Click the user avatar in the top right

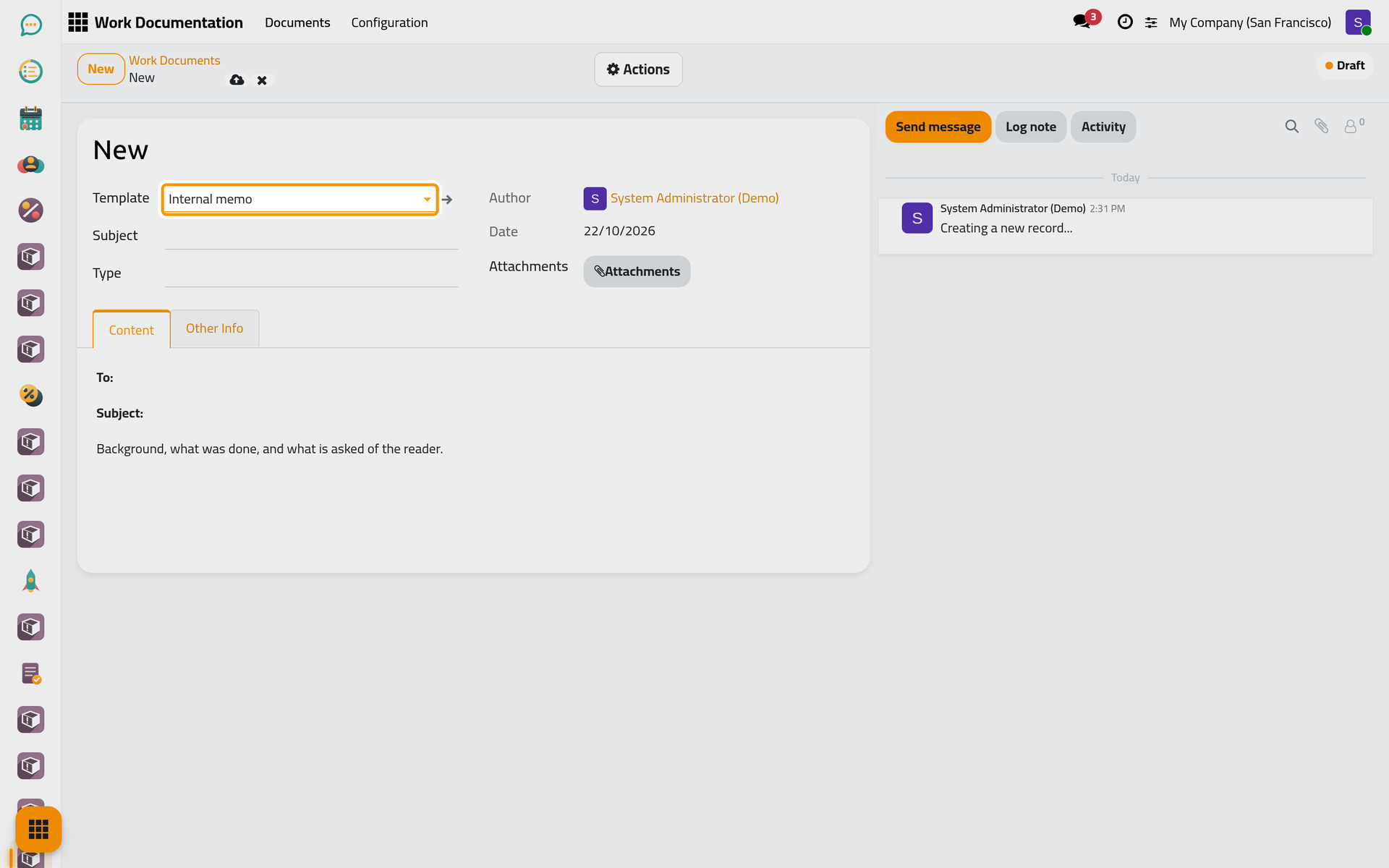(1358, 22)
